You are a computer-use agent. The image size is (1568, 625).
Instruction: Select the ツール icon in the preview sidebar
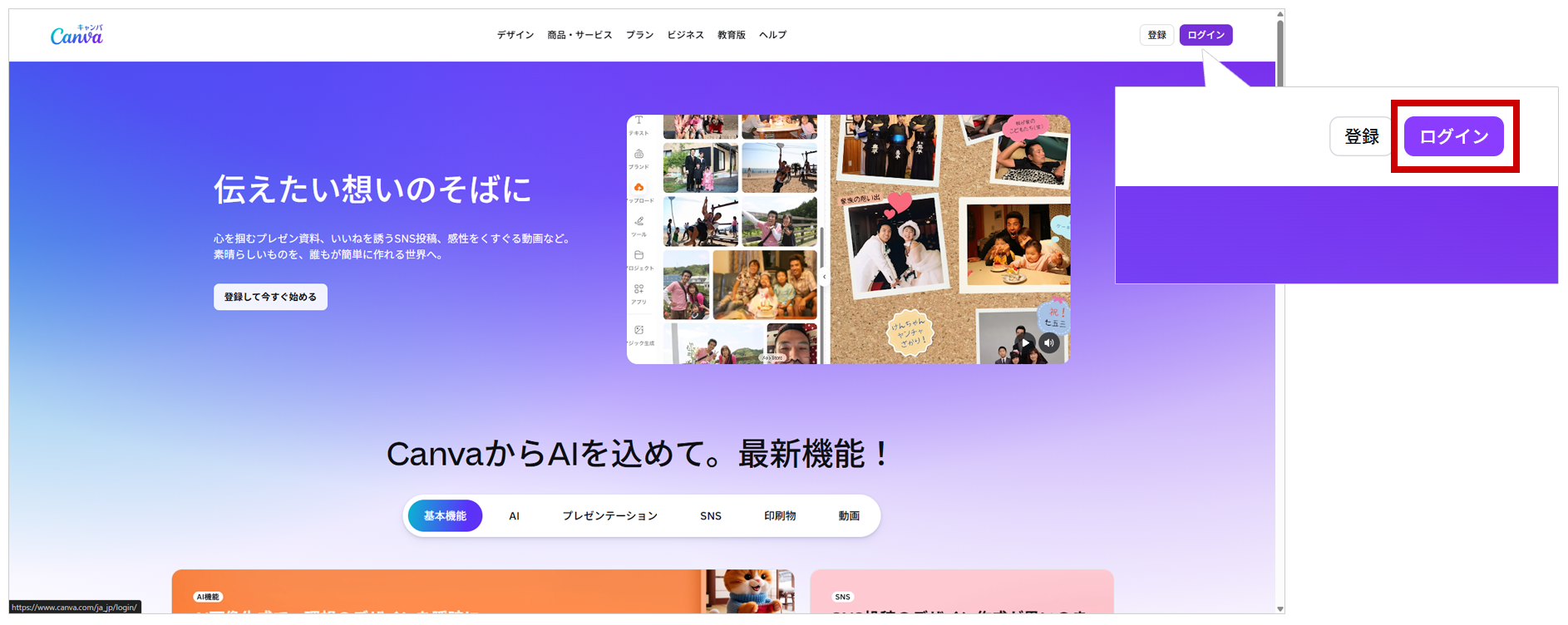pos(639,221)
